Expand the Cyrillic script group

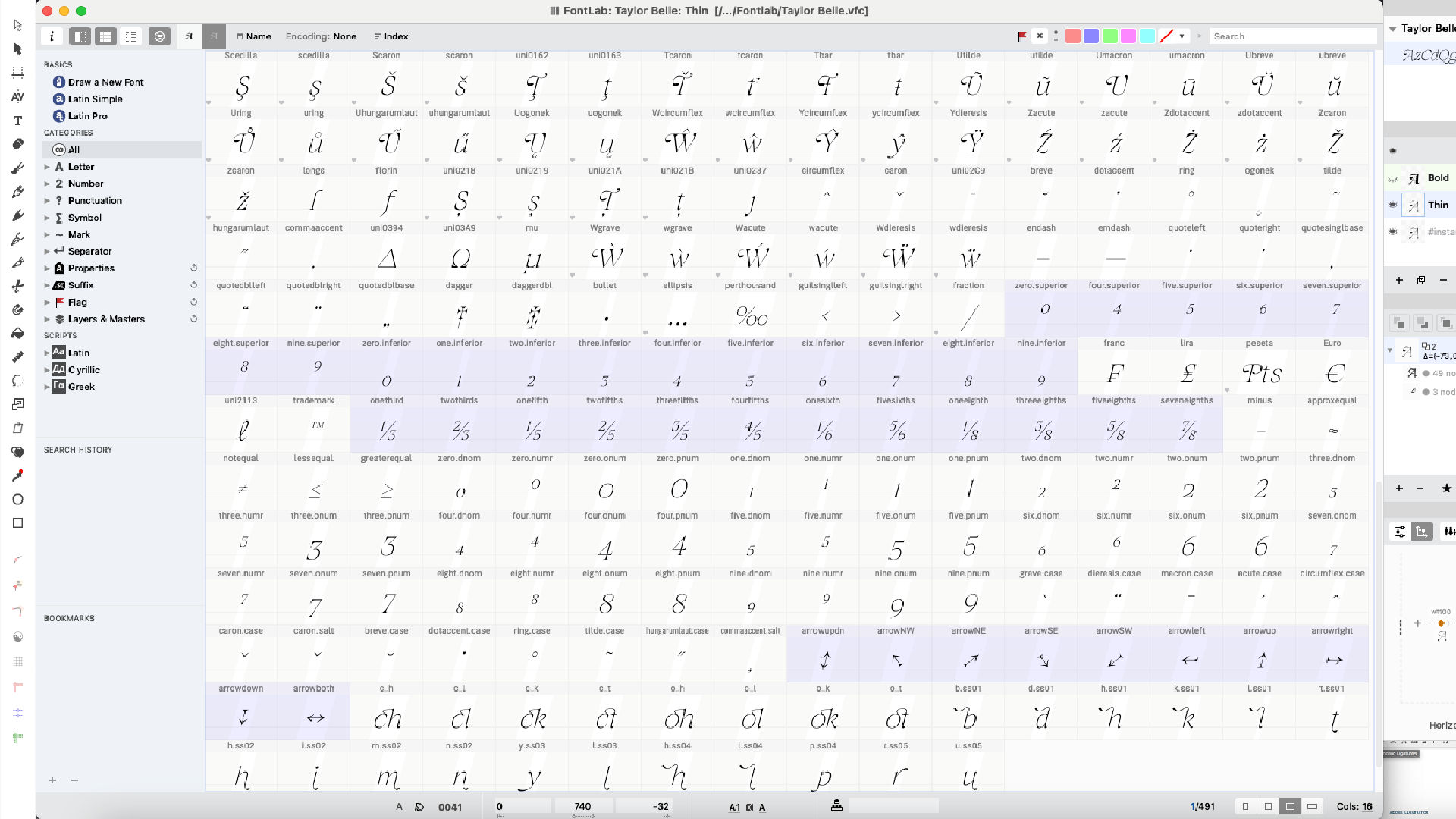pos(47,370)
